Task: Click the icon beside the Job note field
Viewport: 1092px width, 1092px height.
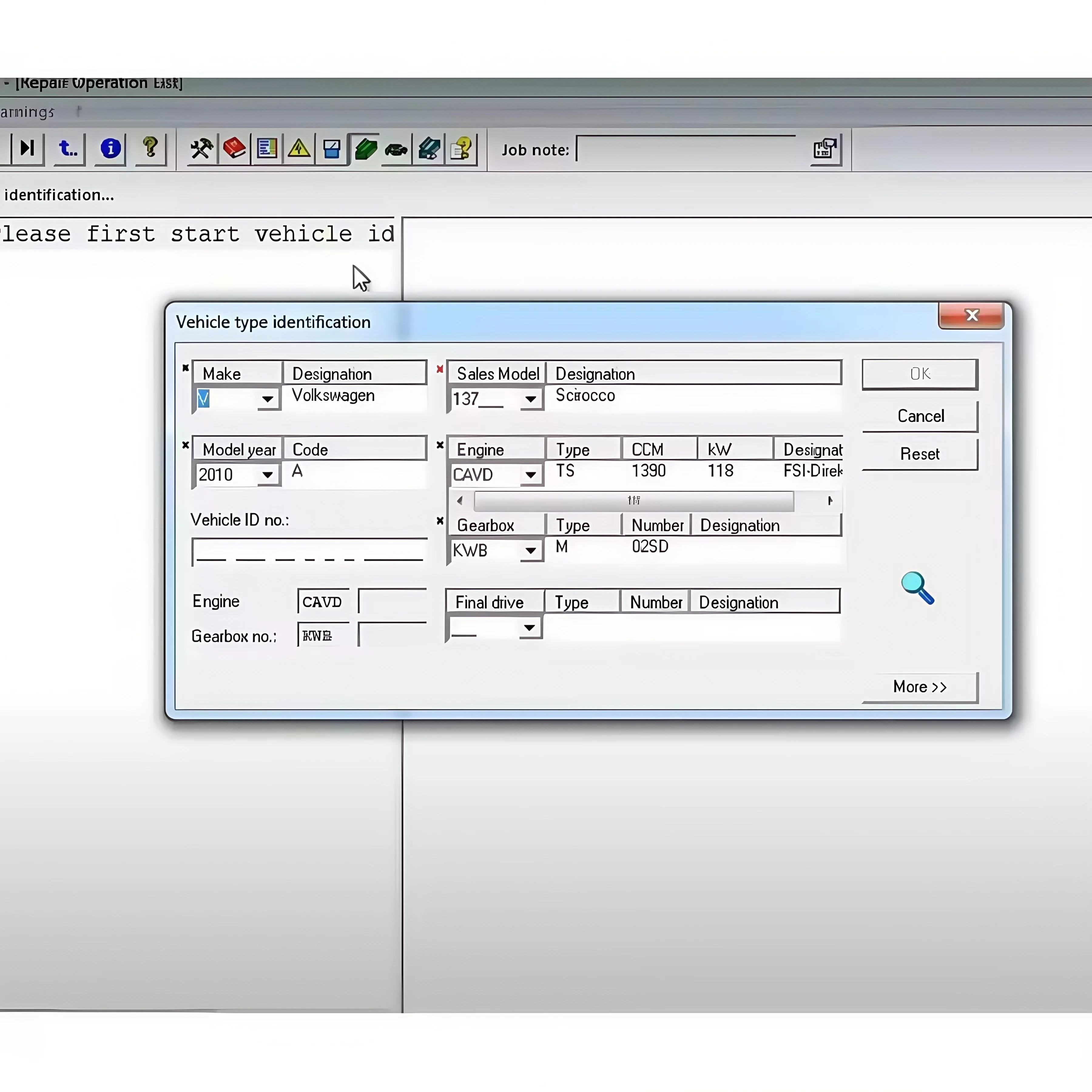Action: click(826, 149)
